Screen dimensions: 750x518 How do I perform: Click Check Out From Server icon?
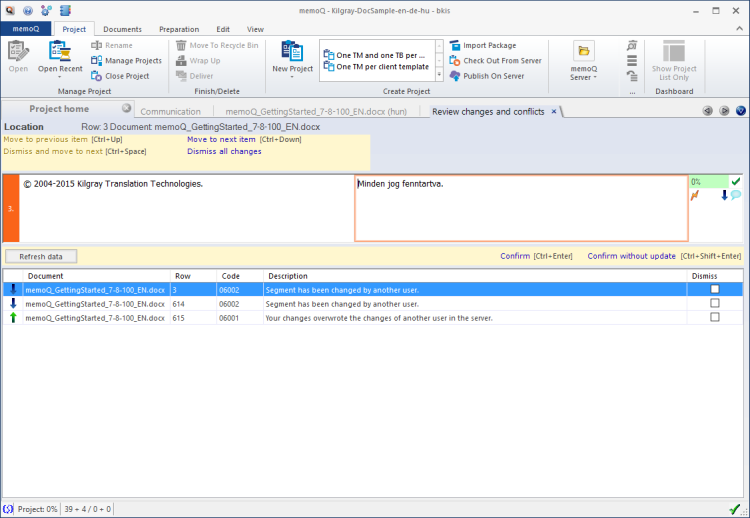pyautogui.click(x=455, y=60)
